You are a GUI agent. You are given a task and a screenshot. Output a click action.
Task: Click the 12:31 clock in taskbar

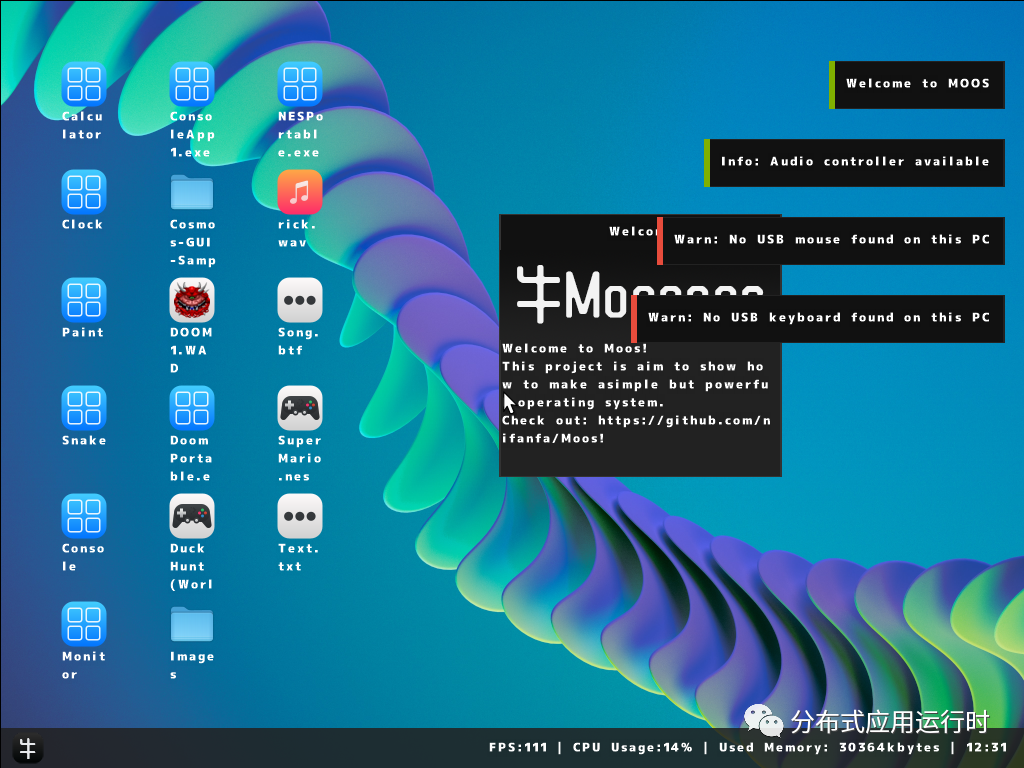987,747
